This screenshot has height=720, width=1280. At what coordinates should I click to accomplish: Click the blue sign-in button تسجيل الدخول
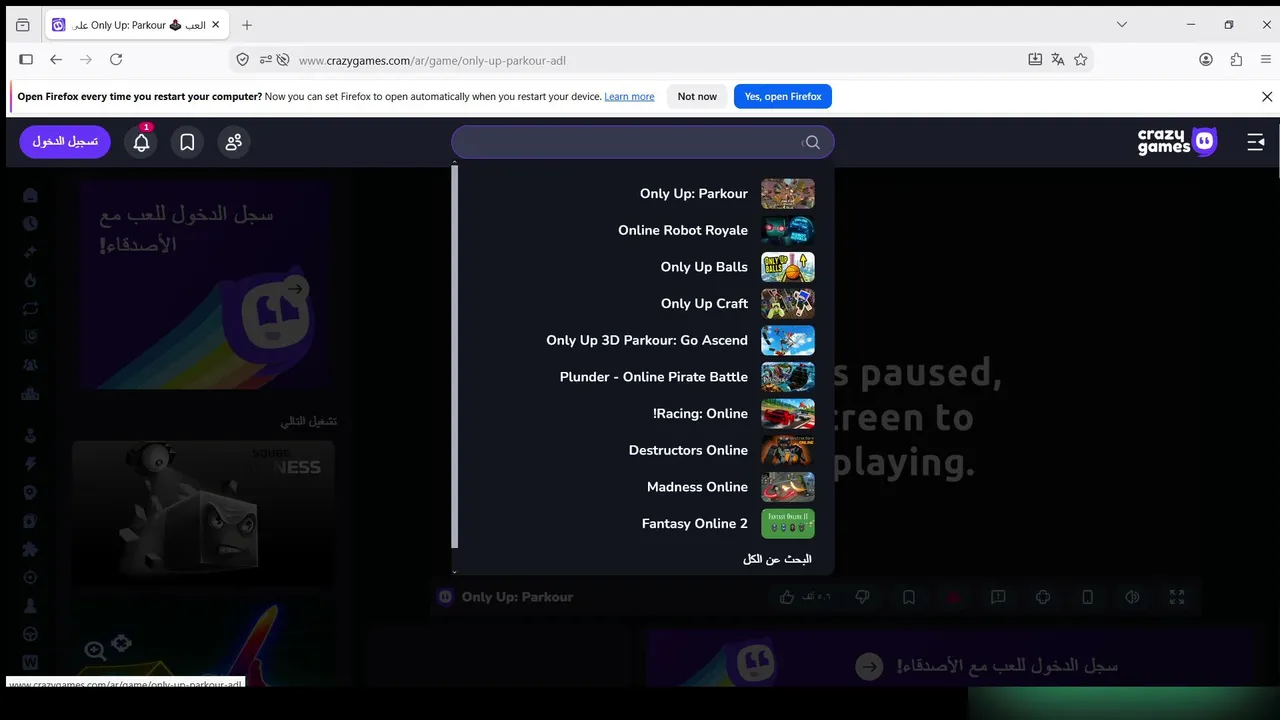tap(65, 142)
